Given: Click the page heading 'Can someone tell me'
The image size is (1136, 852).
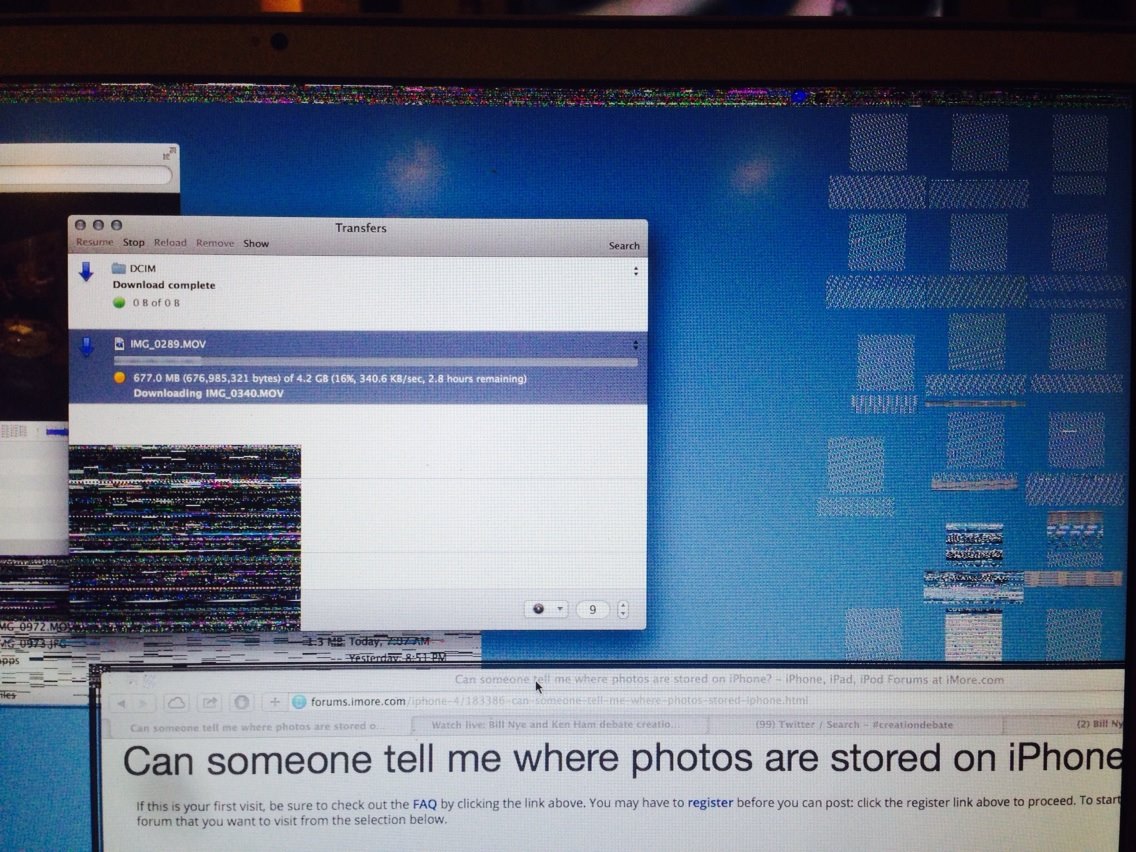Looking at the screenshot, I should tap(623, 759).
